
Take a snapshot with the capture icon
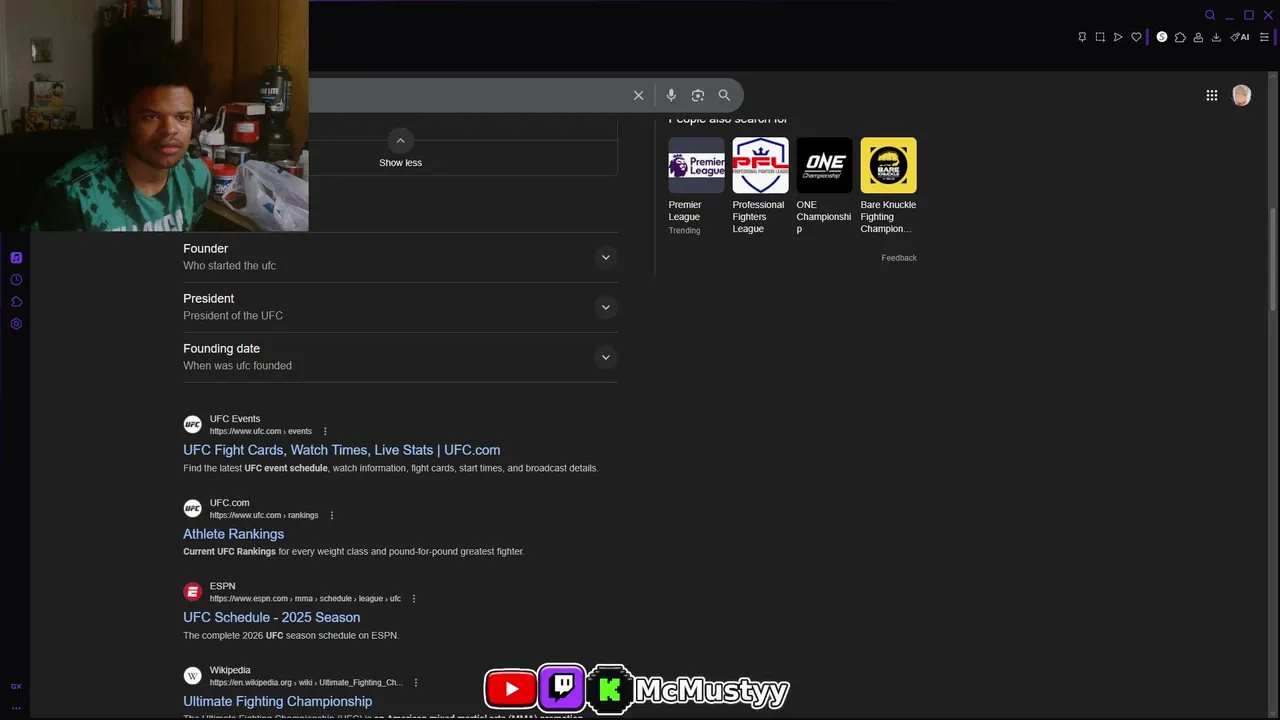coord(1100,37)
